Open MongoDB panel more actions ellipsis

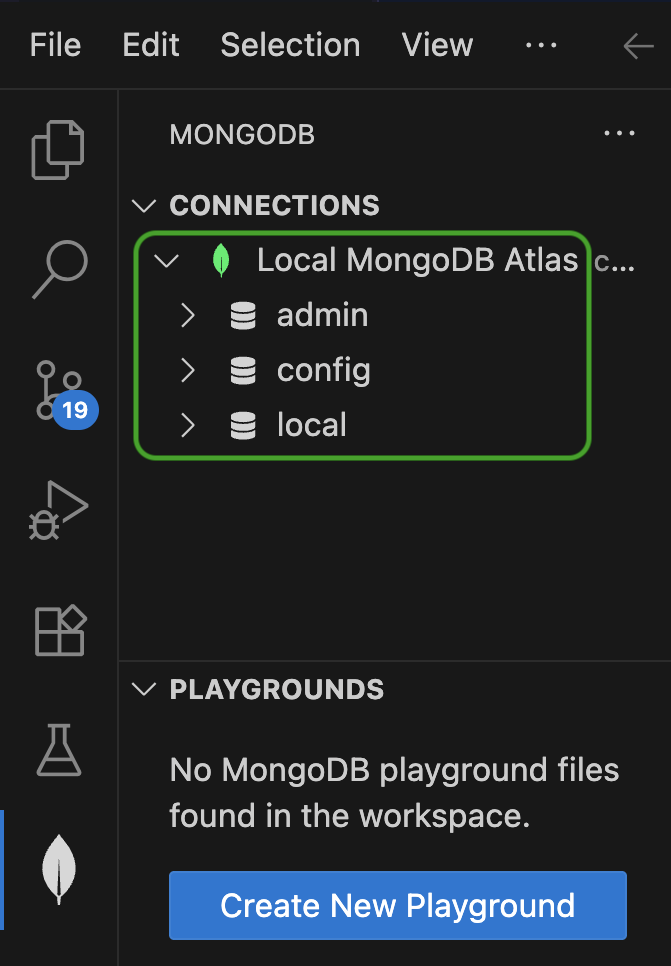click(619, 134)
